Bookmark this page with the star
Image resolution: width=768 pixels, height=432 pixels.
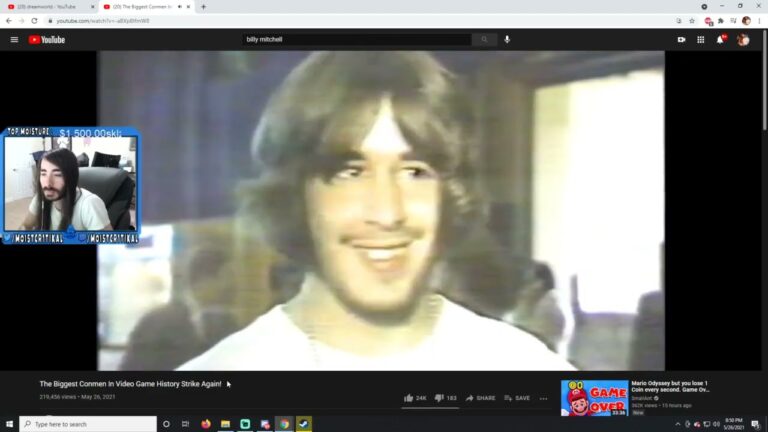[692, 21]
